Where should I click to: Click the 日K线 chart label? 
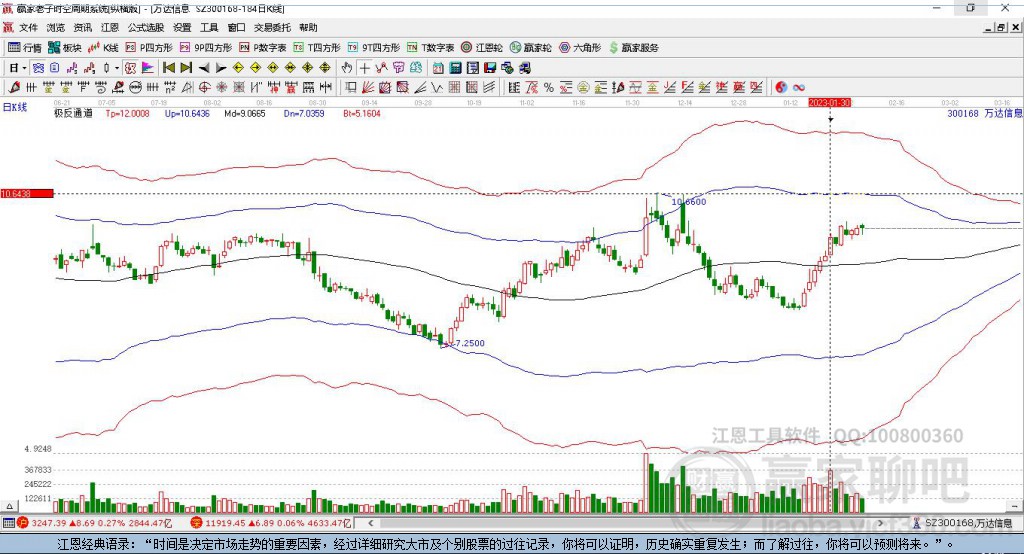[x=15, y=107]
